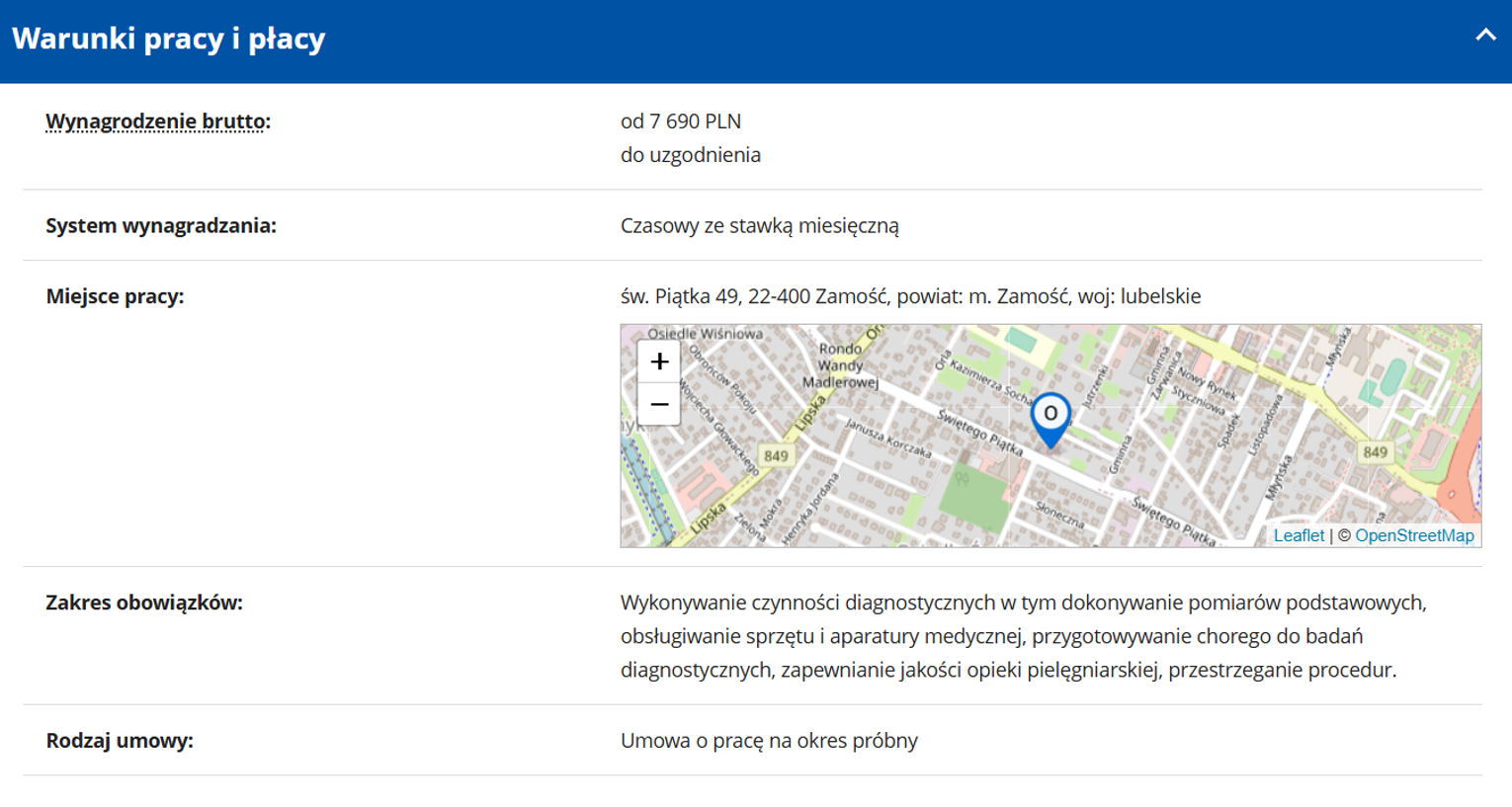Collapse the Warunki pracy i płacy section
Viewport: 1512px width, 807px height.
[x=1484, y=36]
